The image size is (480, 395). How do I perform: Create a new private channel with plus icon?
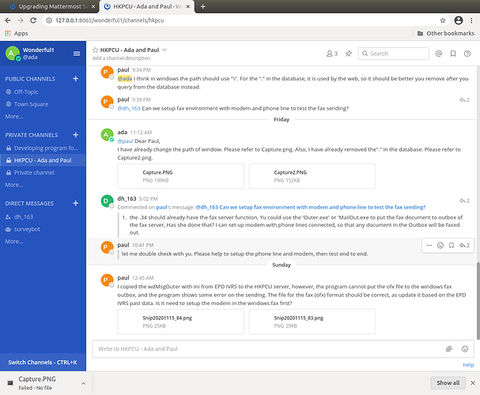click(76, 135)
